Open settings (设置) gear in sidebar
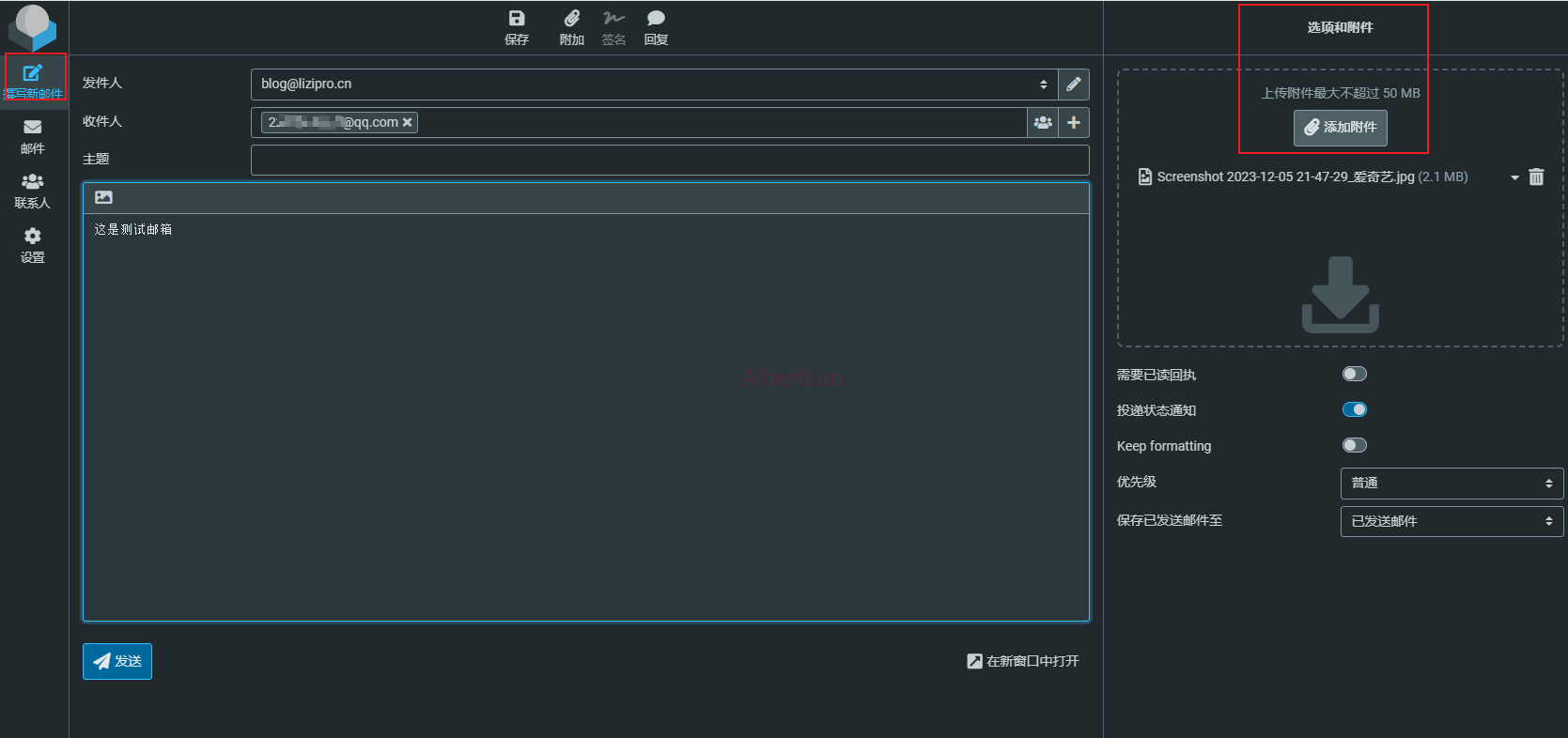 pos(33,245)
